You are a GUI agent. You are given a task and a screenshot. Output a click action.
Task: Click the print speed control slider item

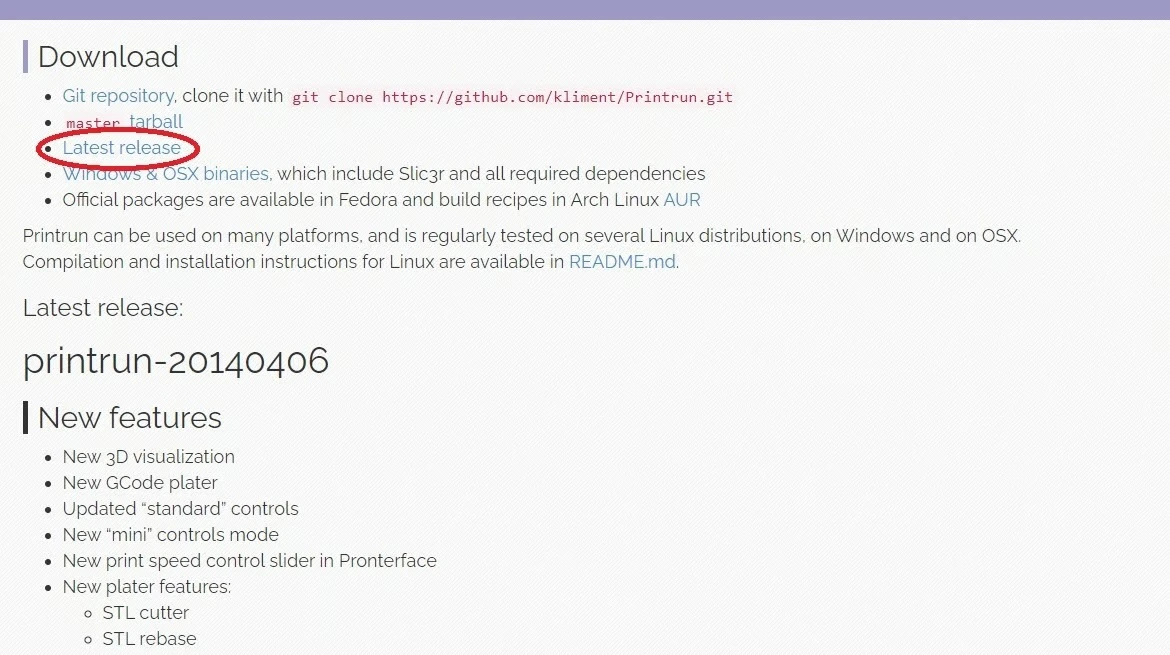(250, 561)
